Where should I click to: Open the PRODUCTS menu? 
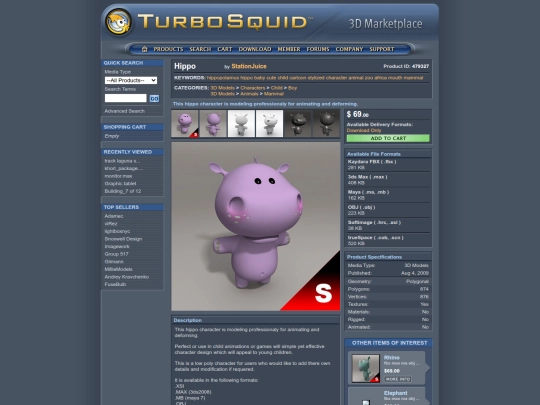(168, 49)
